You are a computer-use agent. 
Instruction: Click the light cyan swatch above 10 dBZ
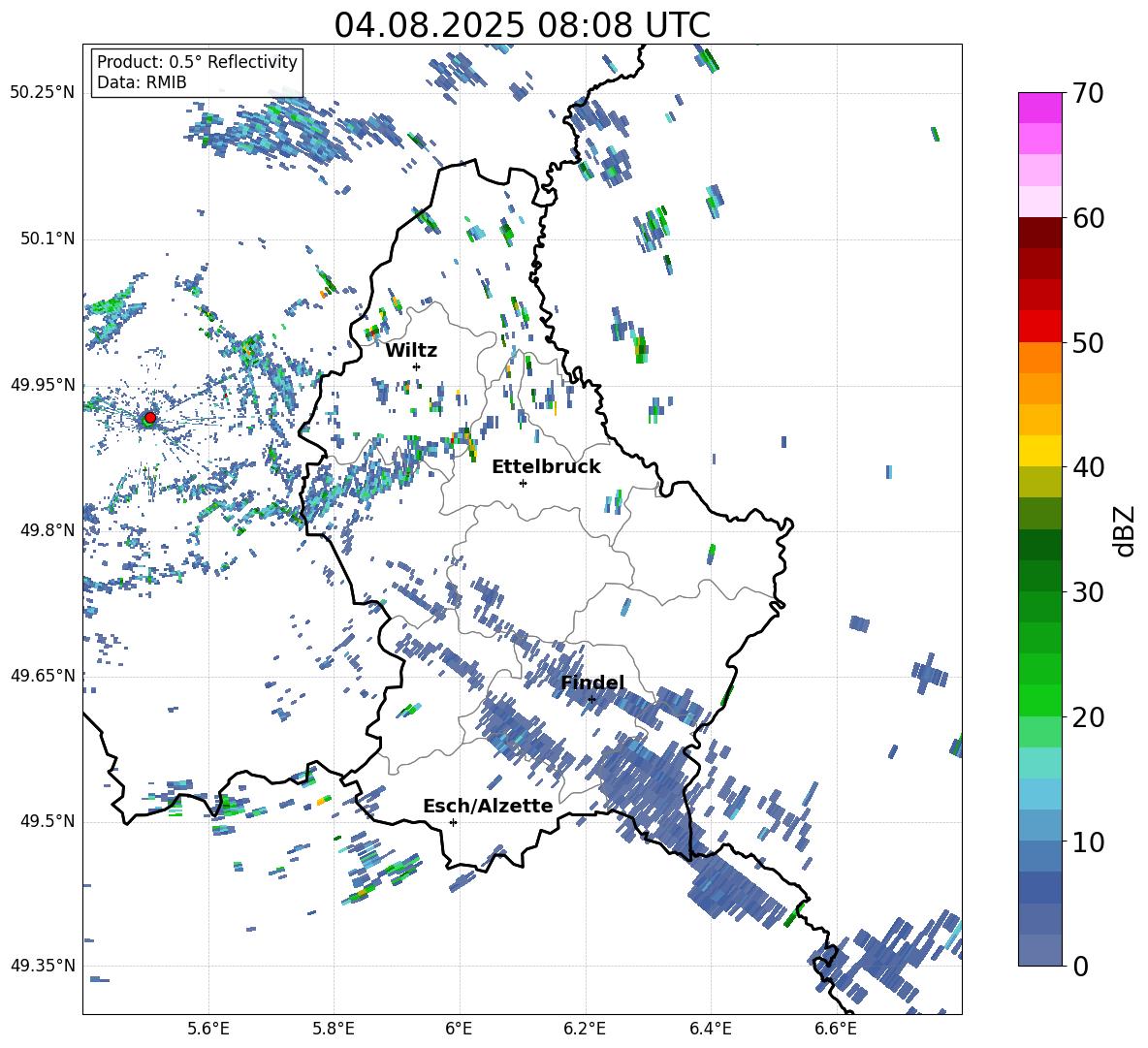1039,794
